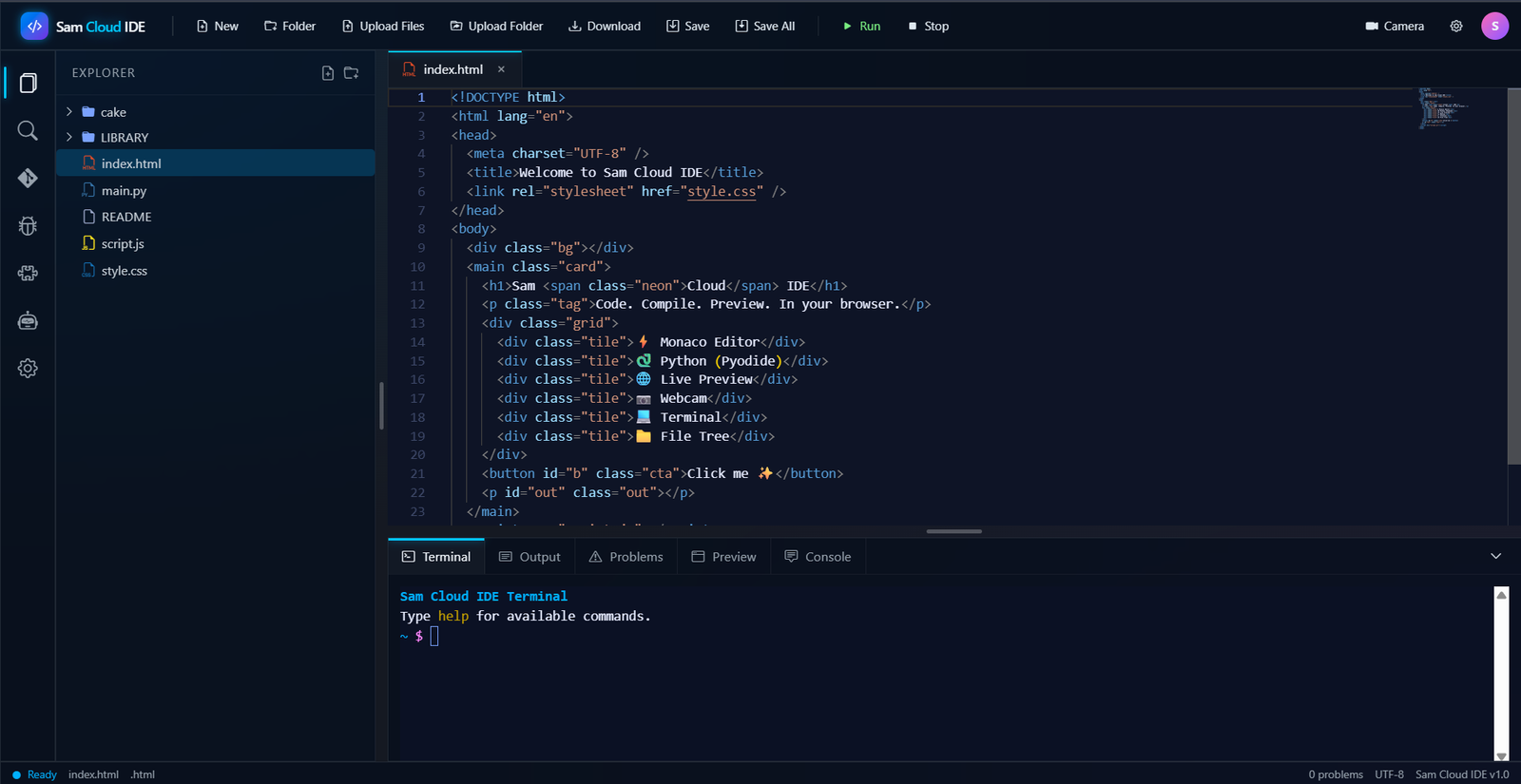Image resolution: width=1521 pixels, height=784 pixels.
Task: Close the index.html editor tab
Action: [501, 69]
